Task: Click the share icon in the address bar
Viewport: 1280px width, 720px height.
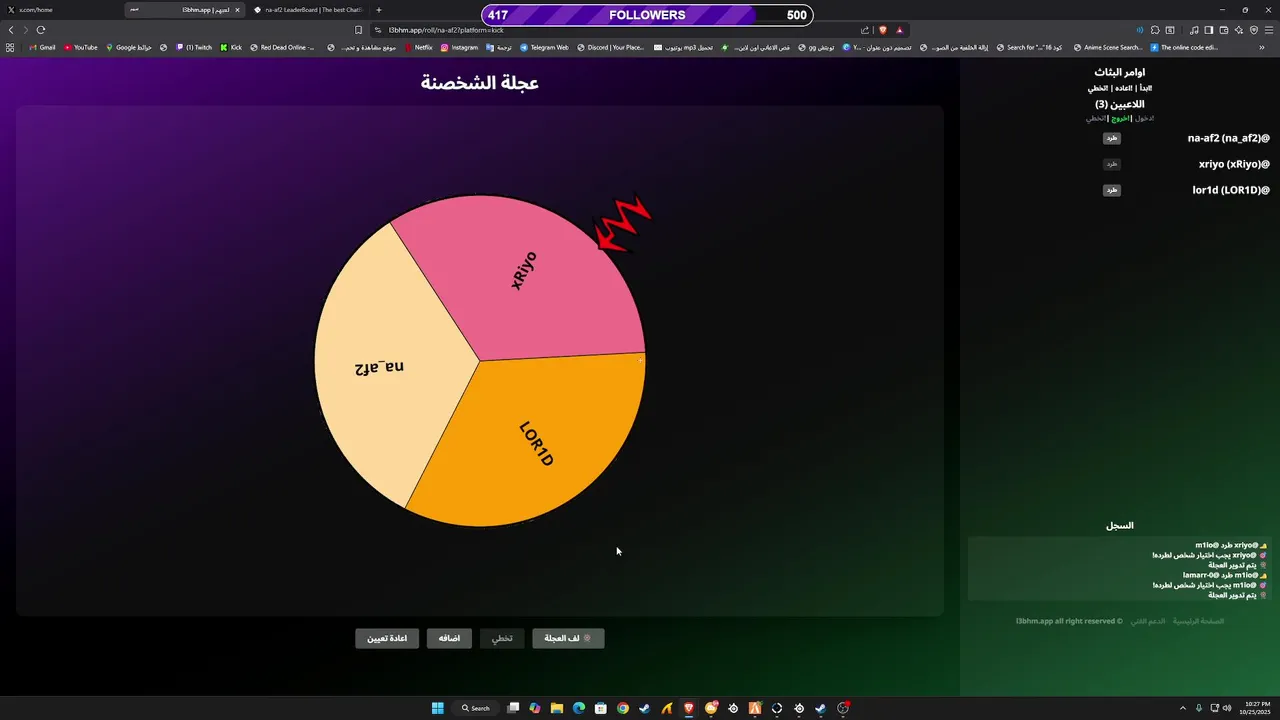Action: pyautogui.click(x=865, y=30)
